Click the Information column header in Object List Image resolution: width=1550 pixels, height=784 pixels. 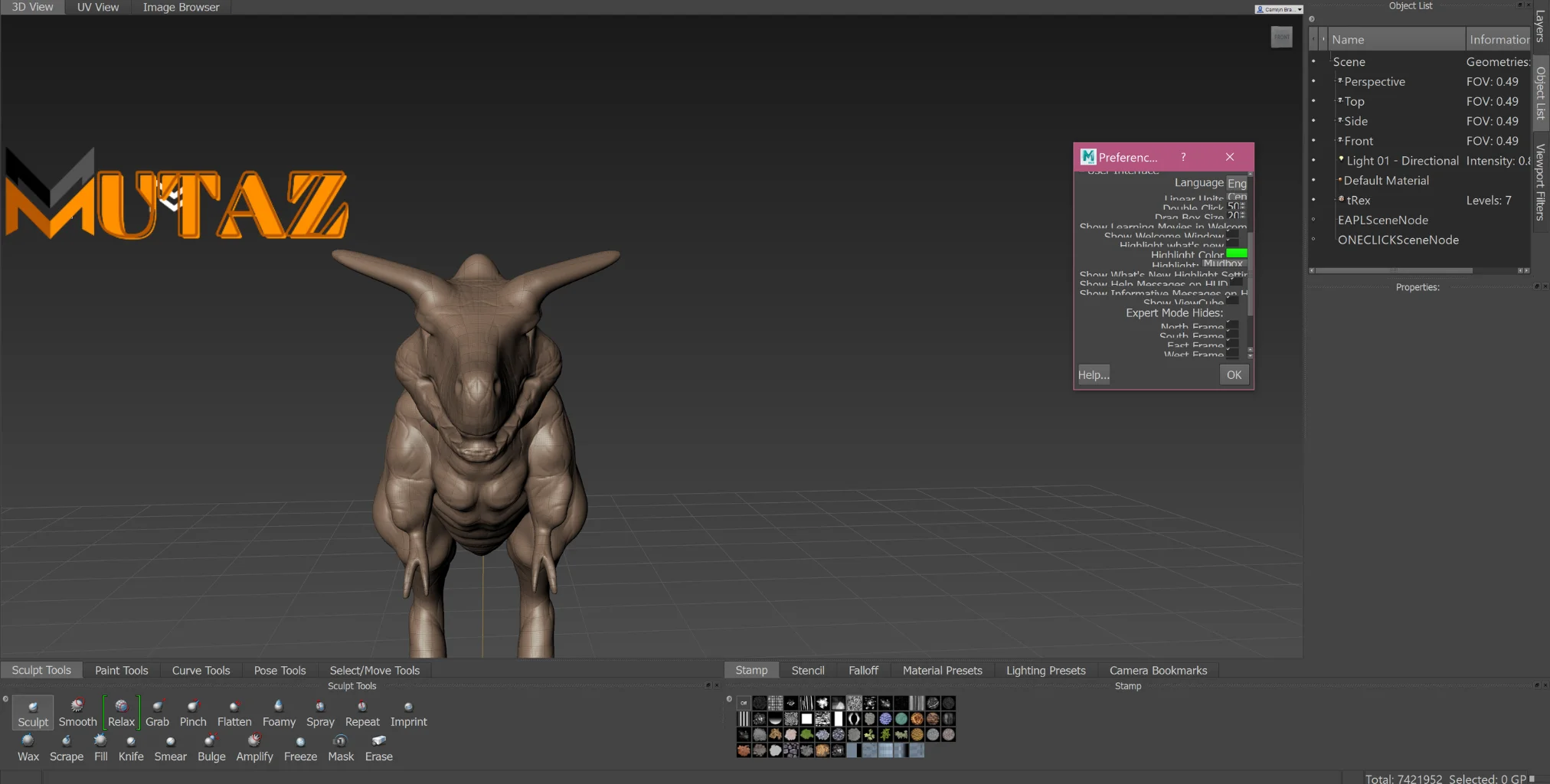click(1498, 39)
